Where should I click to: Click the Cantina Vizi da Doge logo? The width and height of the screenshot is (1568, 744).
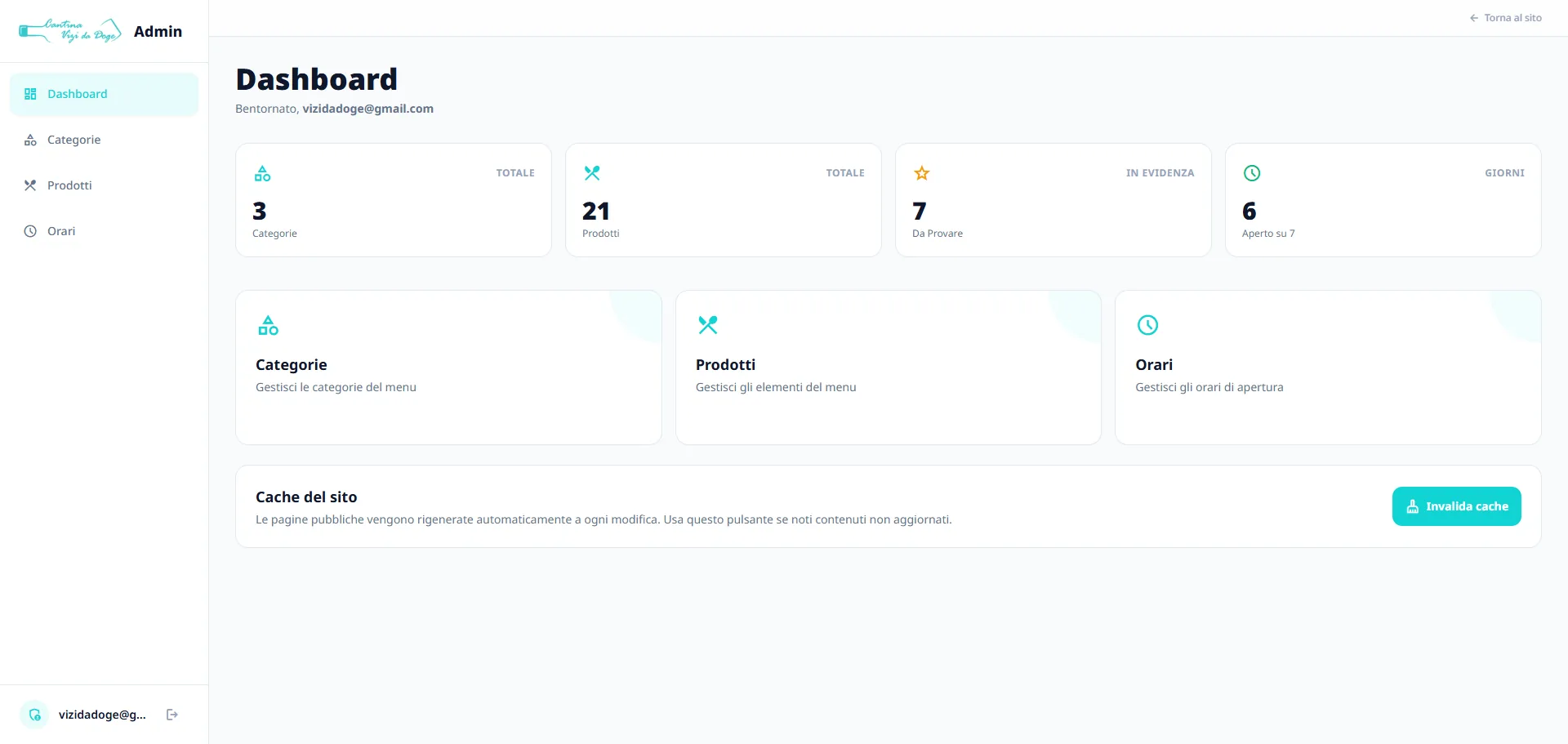coord(70,31)
